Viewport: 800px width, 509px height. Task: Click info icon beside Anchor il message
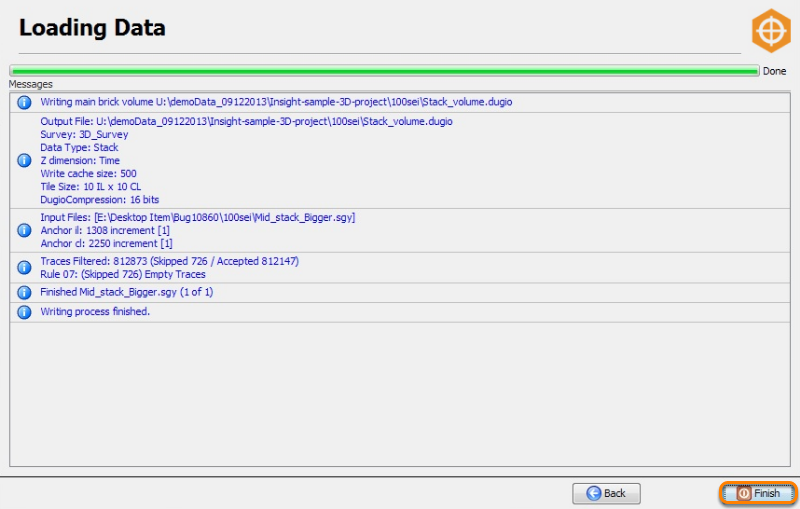24,231
